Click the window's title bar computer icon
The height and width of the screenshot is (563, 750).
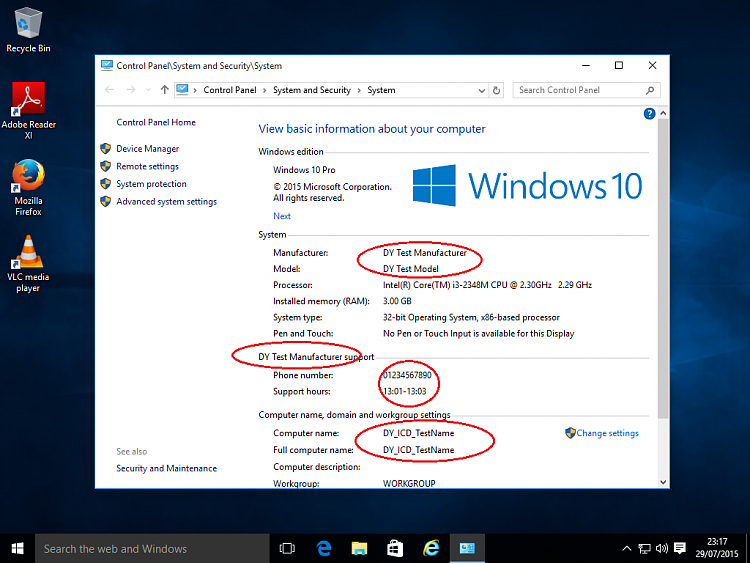[107, 66]
